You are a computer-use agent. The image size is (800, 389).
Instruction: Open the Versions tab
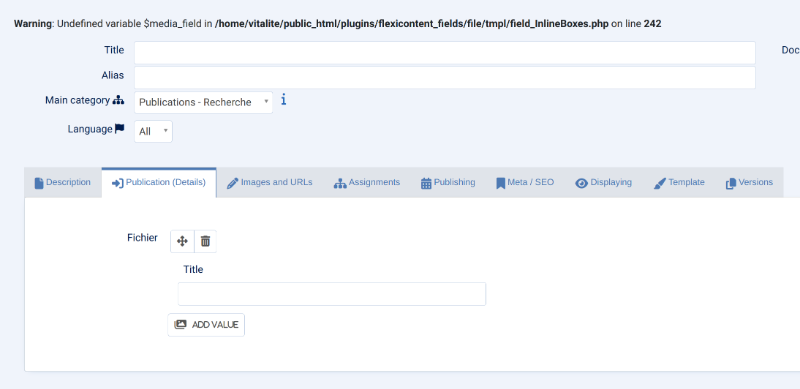(x=749, y=182)
